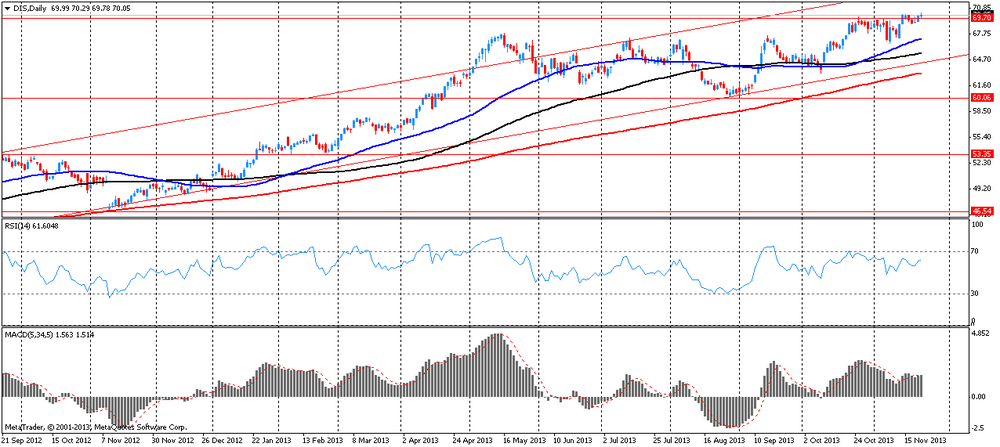Viewport: 1000px width, 447px height.
Task: Click the 10 Sep 2013 date label
Action: coord(774,441)
